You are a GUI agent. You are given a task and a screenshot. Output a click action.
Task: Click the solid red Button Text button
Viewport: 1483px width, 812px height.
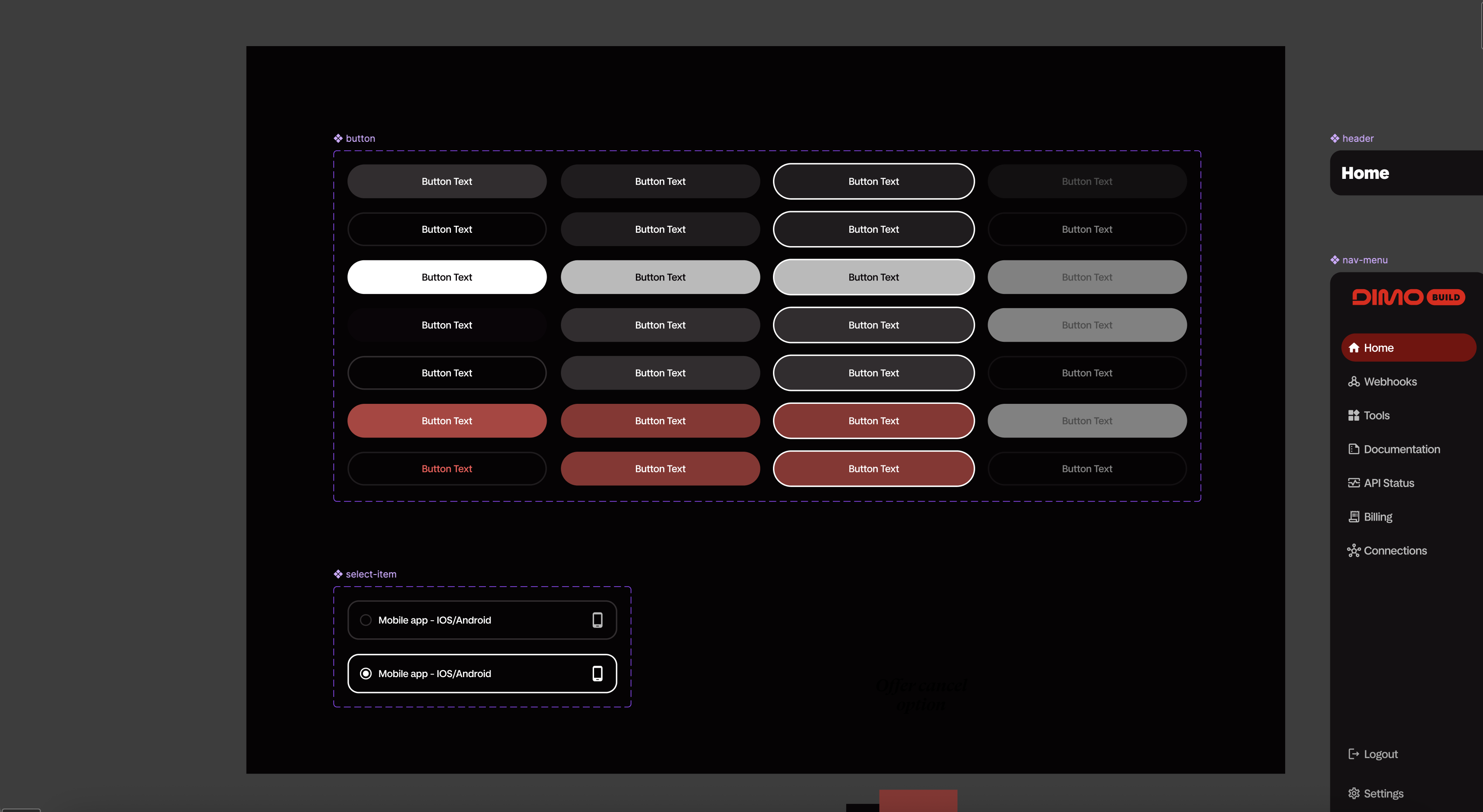click(446, 421)
